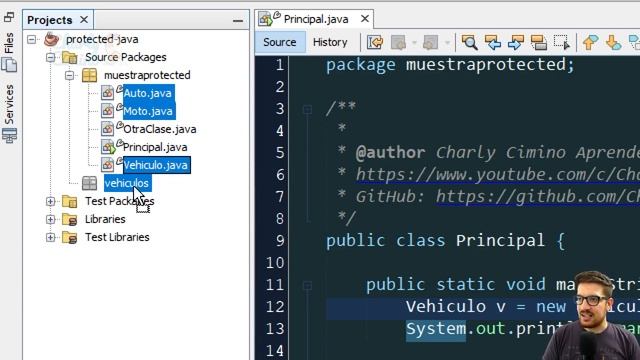Switch to Source view

[x=280, y=42]
